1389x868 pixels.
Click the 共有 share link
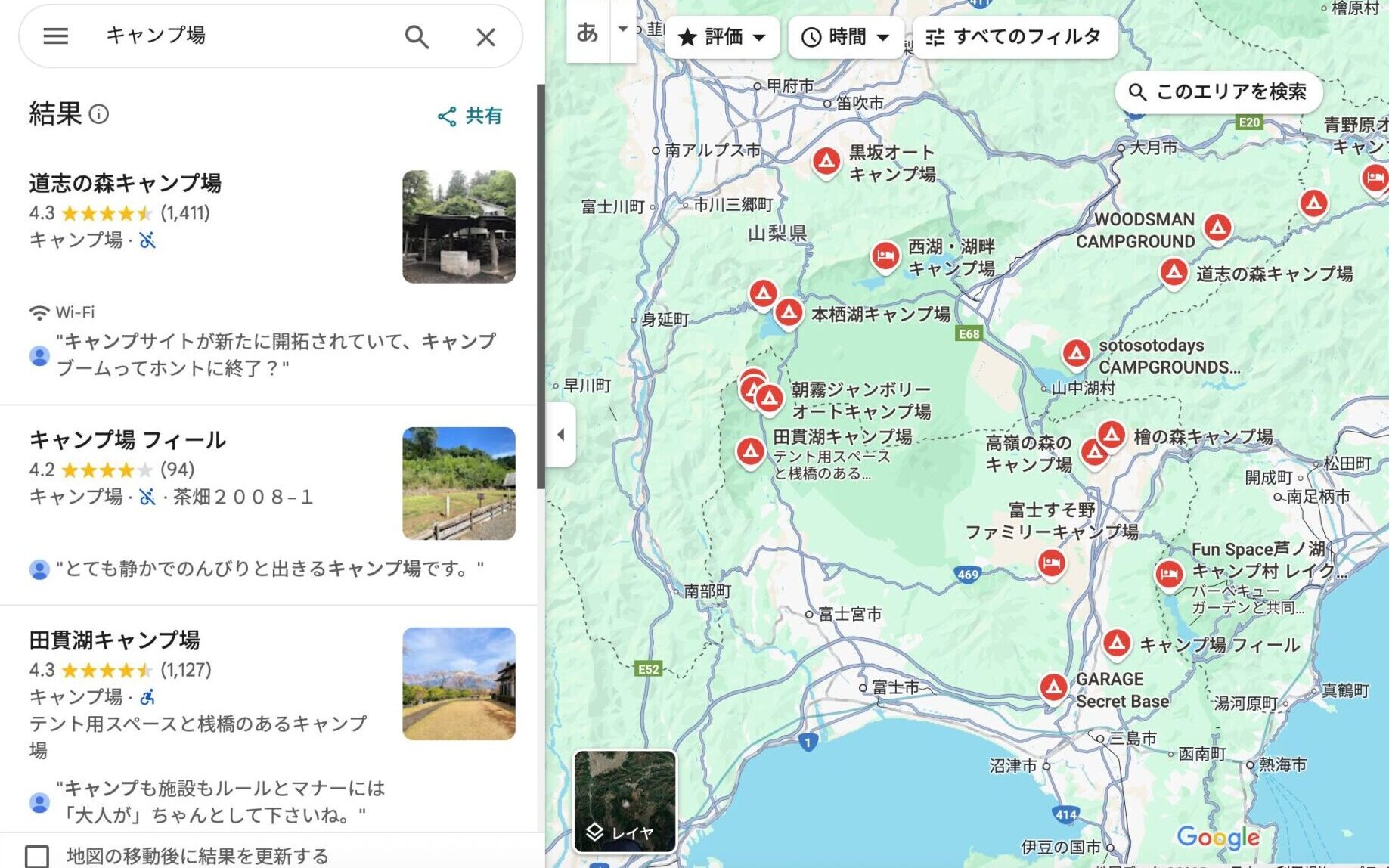[x=470, y=116]
